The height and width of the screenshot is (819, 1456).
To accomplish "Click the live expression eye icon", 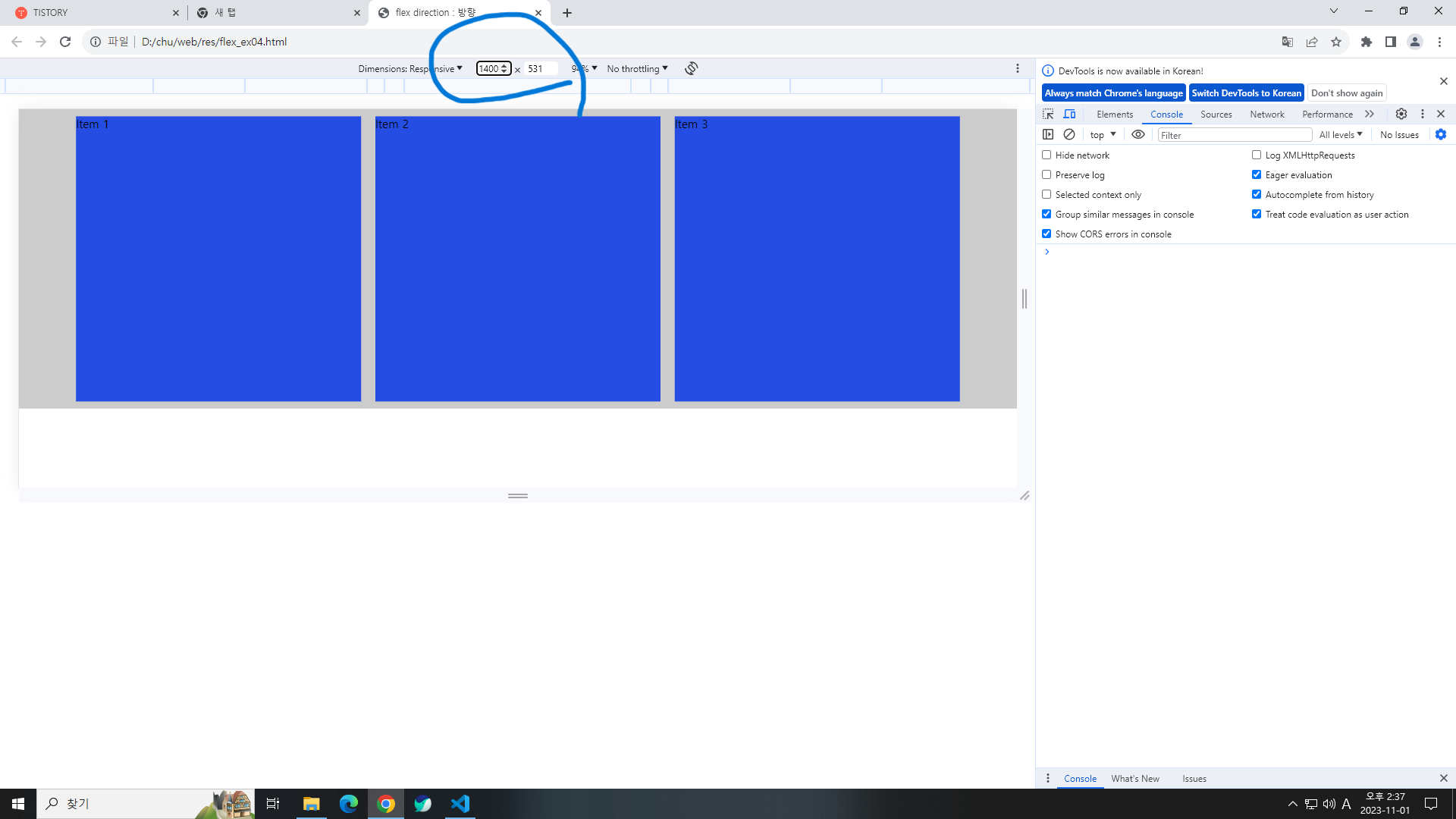I will [x=1138, y=134].
